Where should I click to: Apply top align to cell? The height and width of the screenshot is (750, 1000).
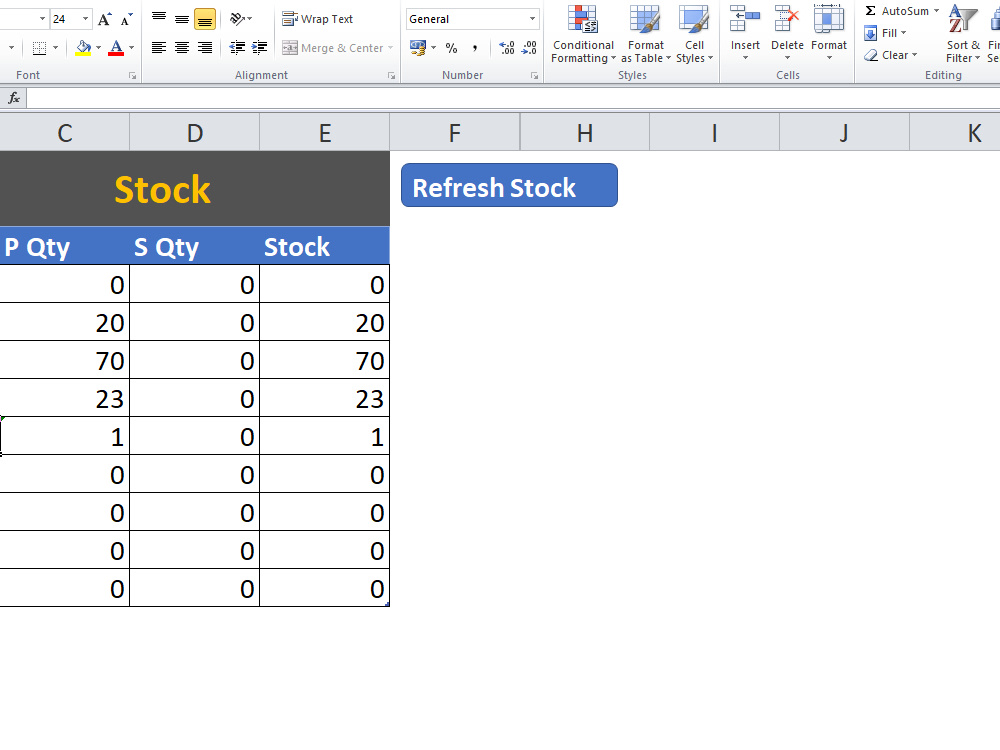[x=159, y=19]
